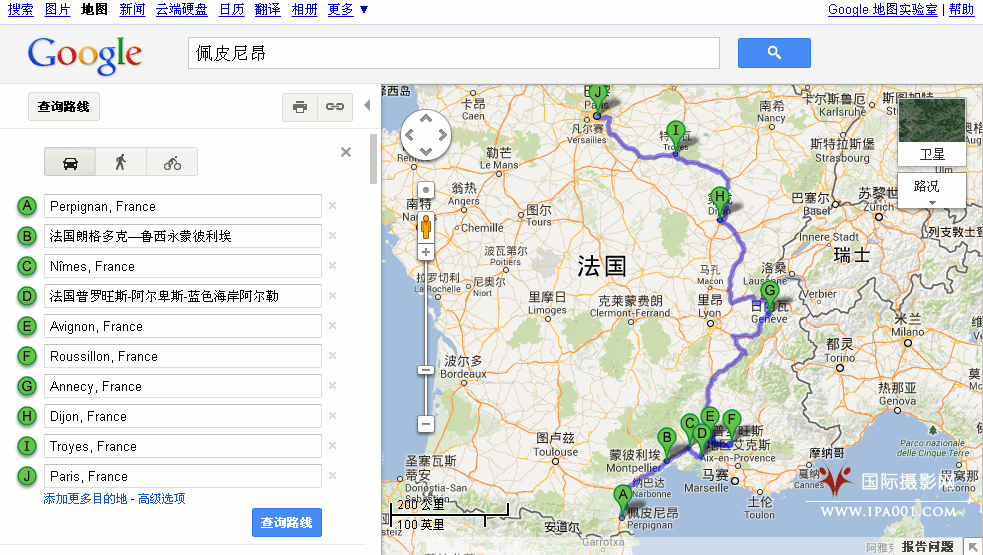The width and height of the screenshot is (983, 555).
Task: Click the zoom slider handle
Action: [426, 370]
